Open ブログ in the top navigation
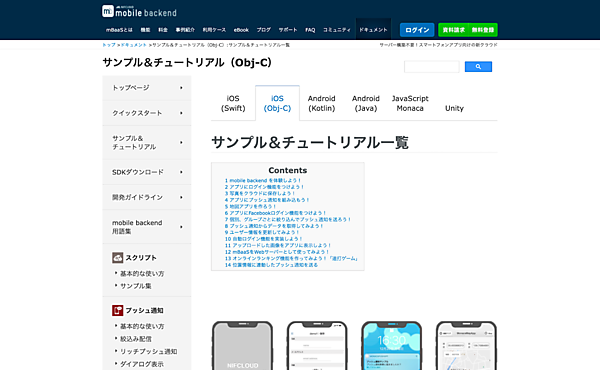Viewport: 600px width, 370px height. [264, 30]
